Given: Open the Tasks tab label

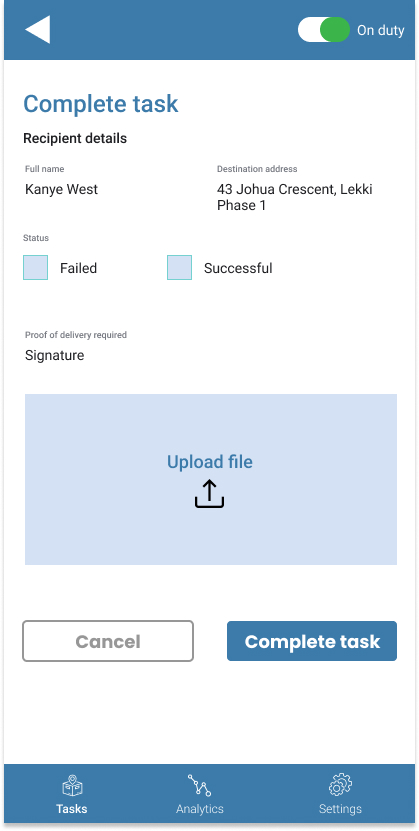Looking at the screenshot, I should coord(72,809).
